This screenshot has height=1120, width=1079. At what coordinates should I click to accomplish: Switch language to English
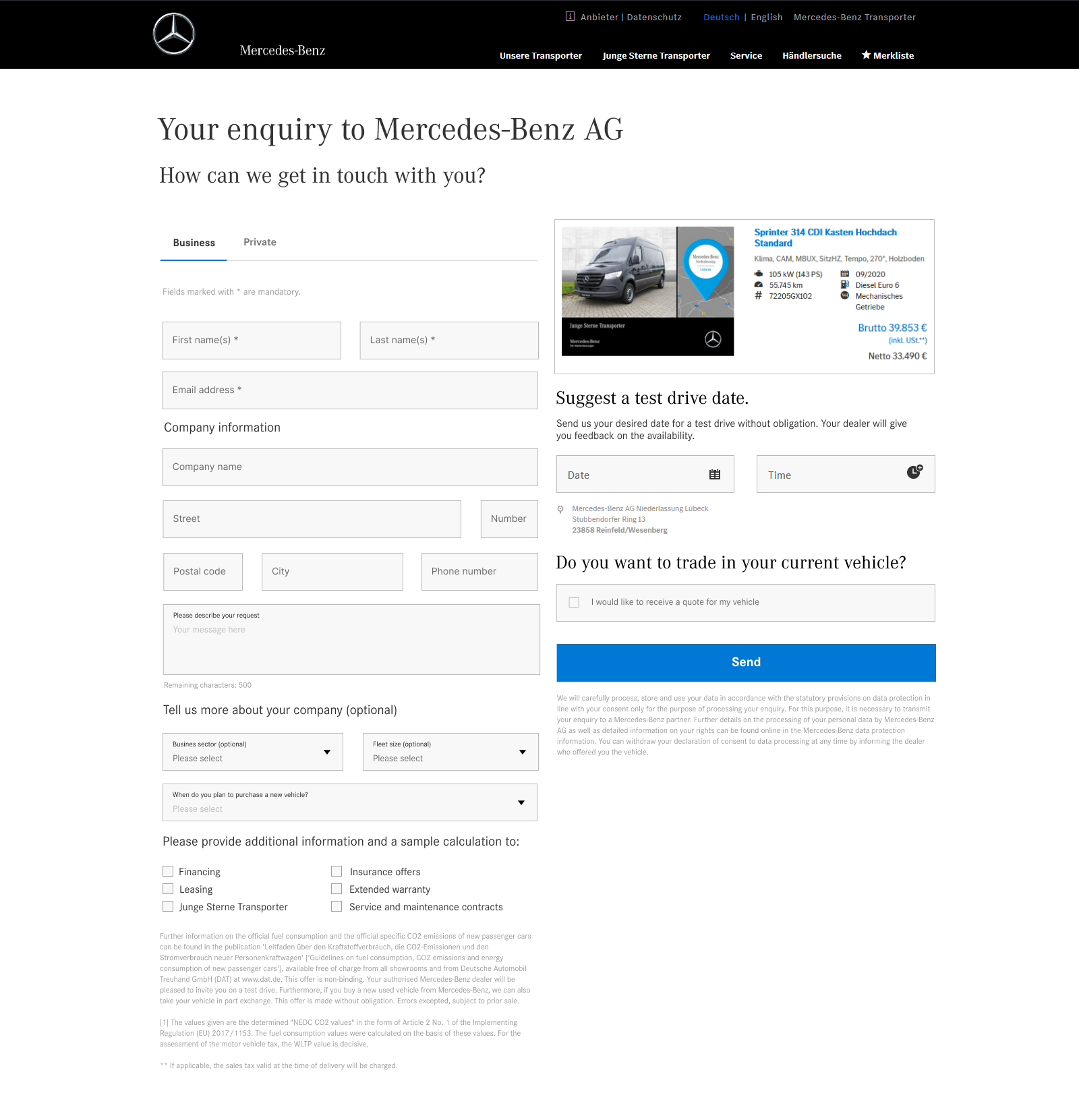click(767, 17)
